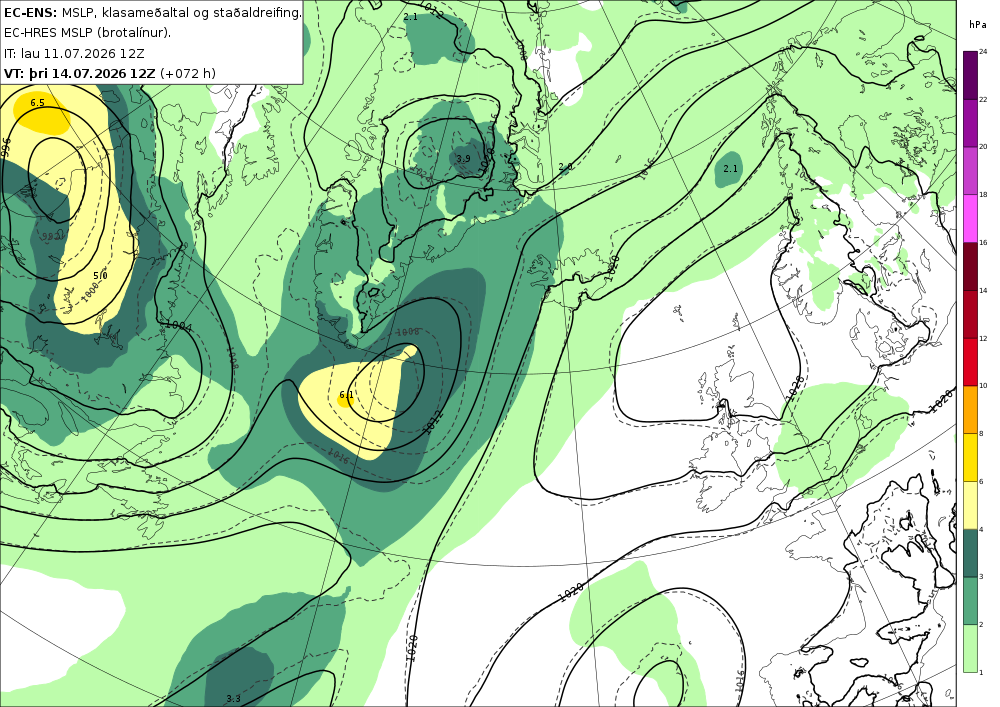
Task: Select the pale yellow 4-6 hPa legend swatch
Action: point(970,506)
